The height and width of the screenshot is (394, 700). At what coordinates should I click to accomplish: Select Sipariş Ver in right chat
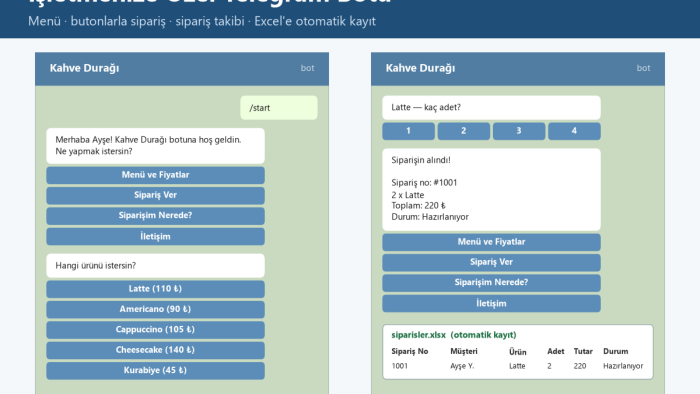492,262
